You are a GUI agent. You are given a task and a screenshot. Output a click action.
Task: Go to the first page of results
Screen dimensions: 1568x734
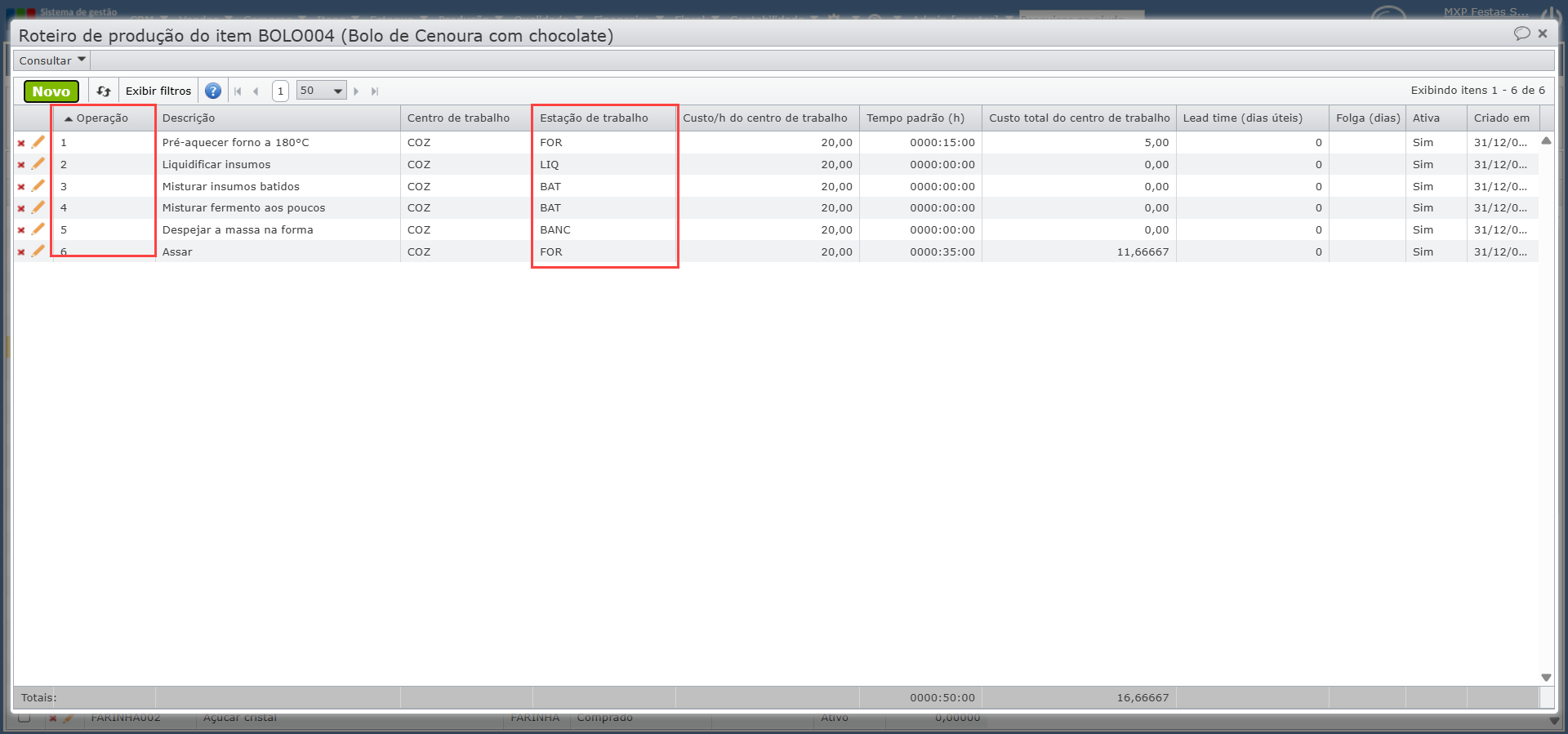click(238, 91)
